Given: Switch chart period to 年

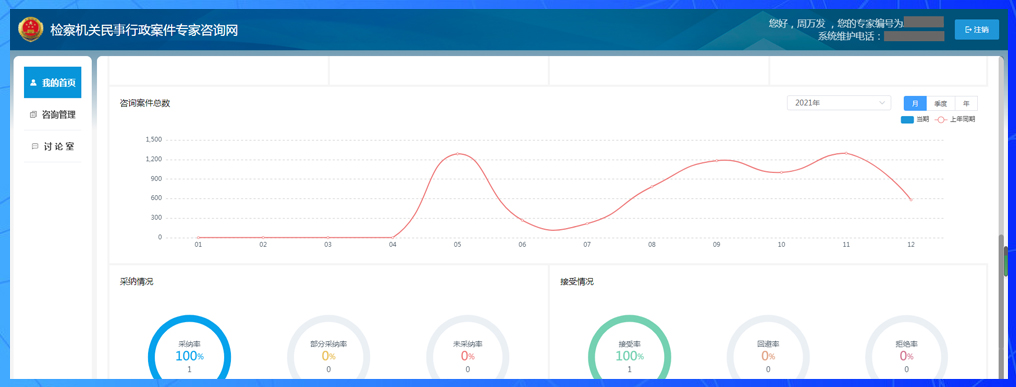Looking at the screenshot, I should (x=966, y=103).
